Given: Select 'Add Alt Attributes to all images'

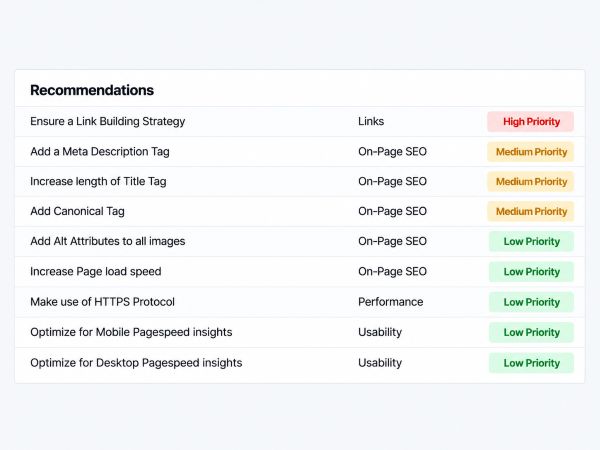Looking at the screenshot, I should pyautogui.click(x=108, y=241).
